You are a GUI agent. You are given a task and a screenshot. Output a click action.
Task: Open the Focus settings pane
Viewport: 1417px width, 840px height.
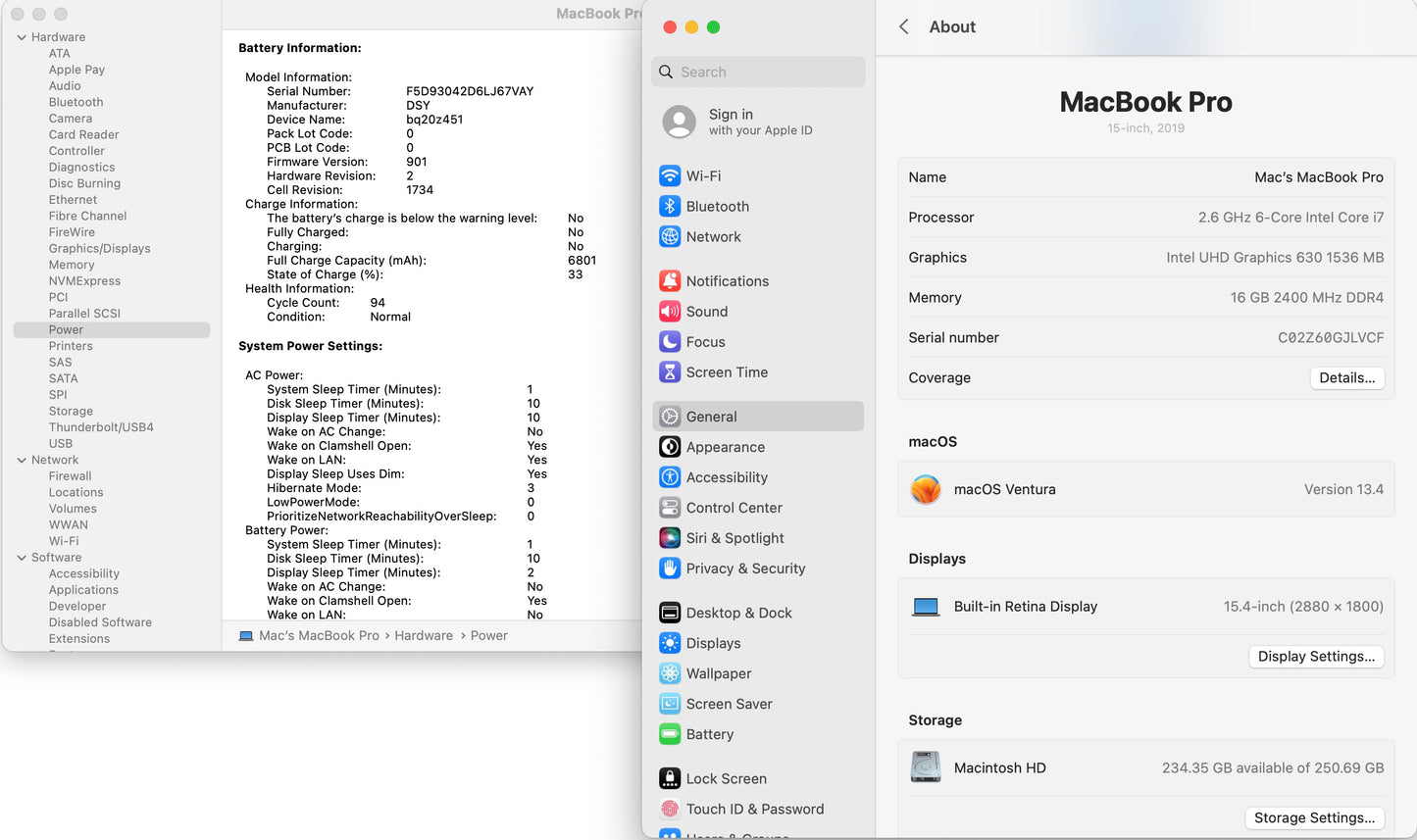click(707, 341)
